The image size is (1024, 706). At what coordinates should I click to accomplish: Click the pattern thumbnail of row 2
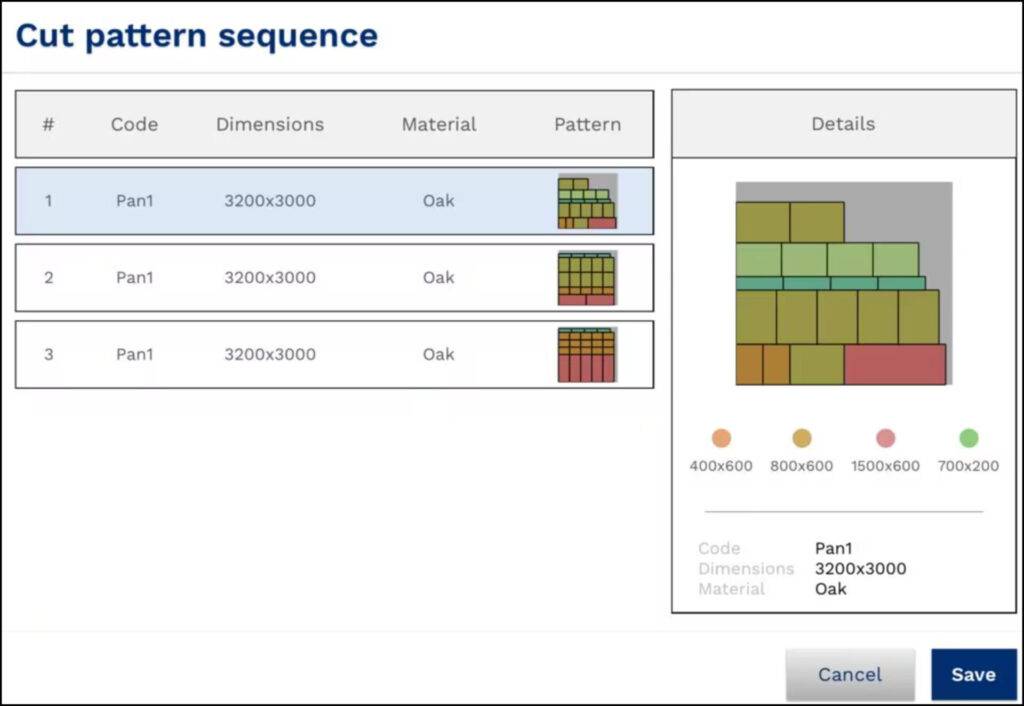[x=588, y=277]
